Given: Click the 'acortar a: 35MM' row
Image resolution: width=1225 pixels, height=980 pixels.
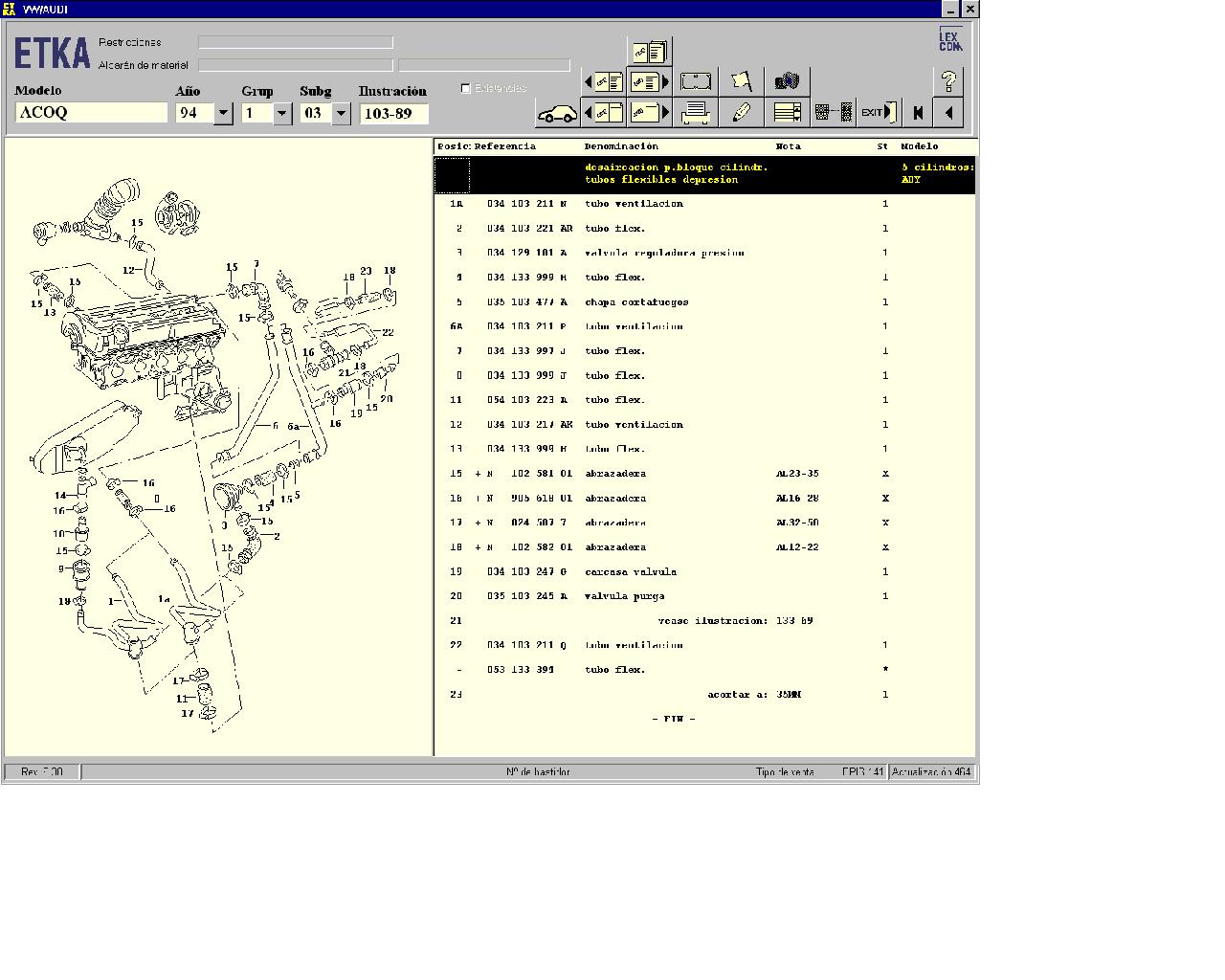Looking at the screenshot, I should pos(705,695).
